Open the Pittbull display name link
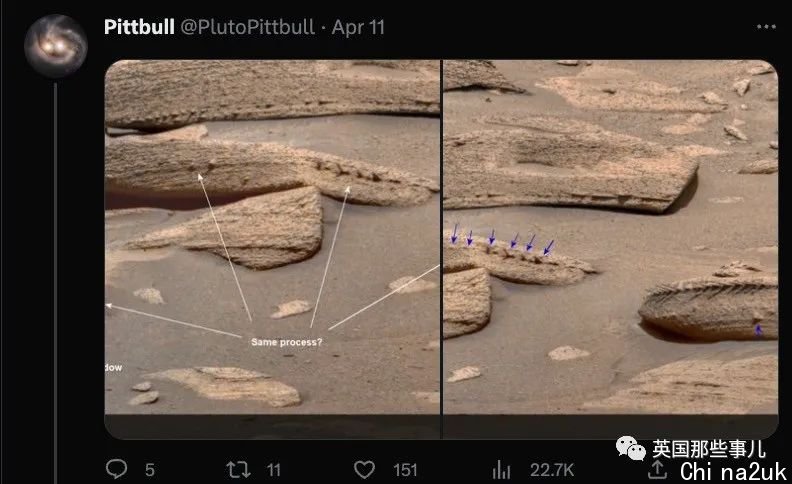Image resolution: width=792 pixels, height=484 pixels. (138, 27)
